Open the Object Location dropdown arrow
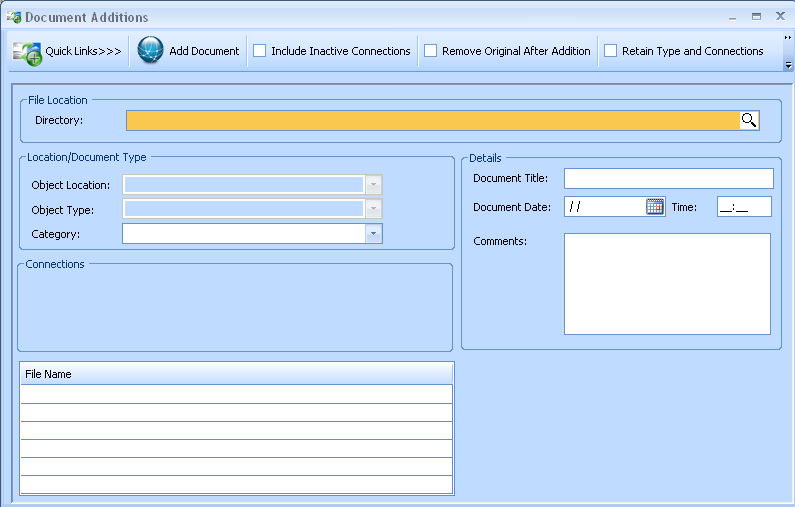The image size is (795, 507). 373,185
